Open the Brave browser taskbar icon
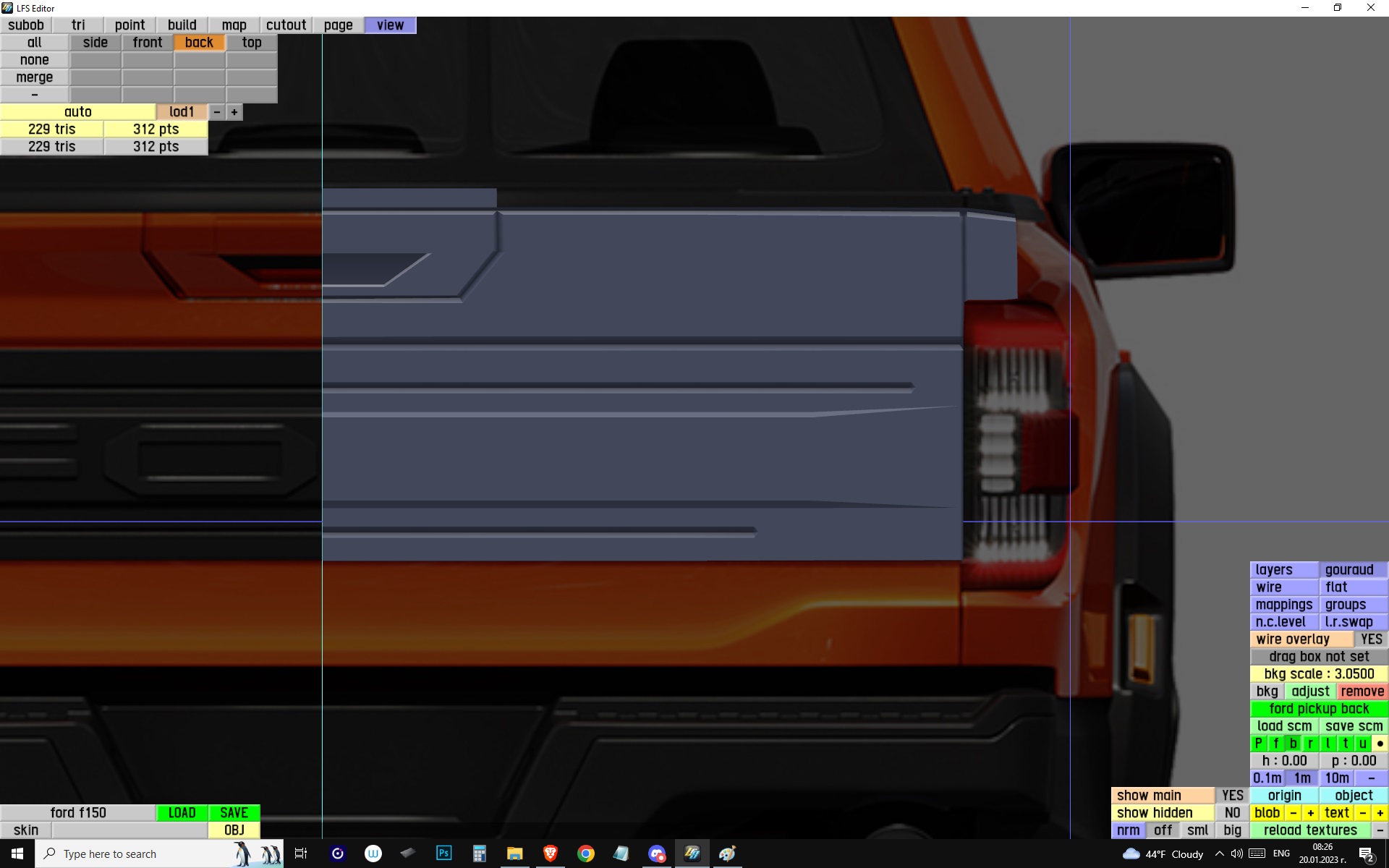The image size is (1389, 868). click(x=550, y=854)
